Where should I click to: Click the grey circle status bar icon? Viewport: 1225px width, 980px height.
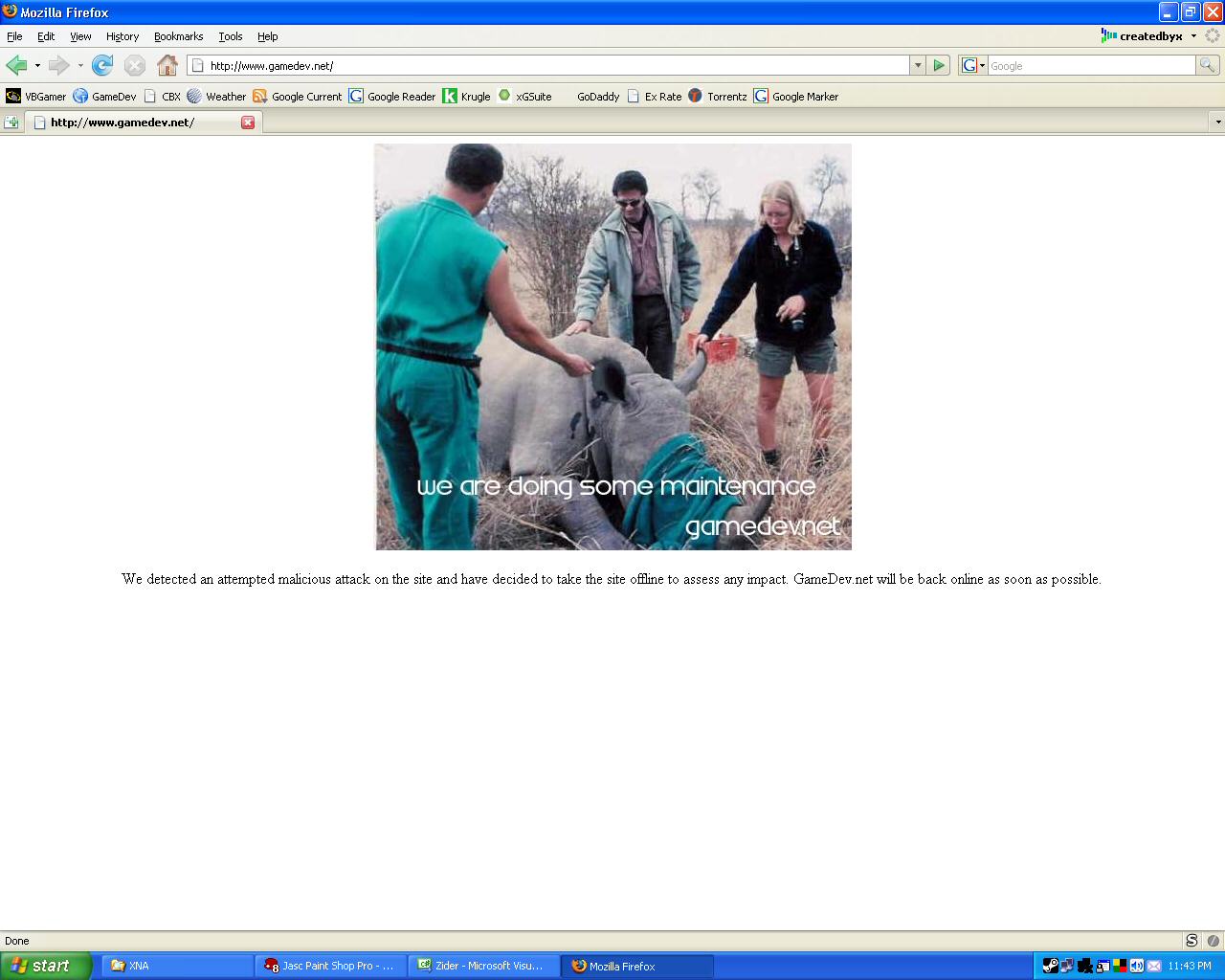pyautogui.click(x=1213, y=941)
